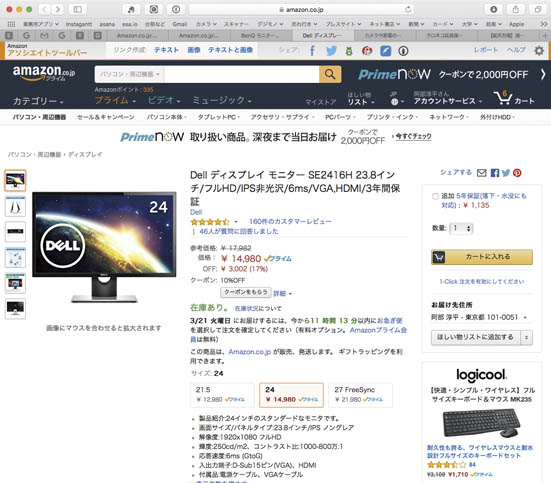551x483 pixels.
Task: Click the ほしい物リストに追加する button
Action: (x=476, y=337)
